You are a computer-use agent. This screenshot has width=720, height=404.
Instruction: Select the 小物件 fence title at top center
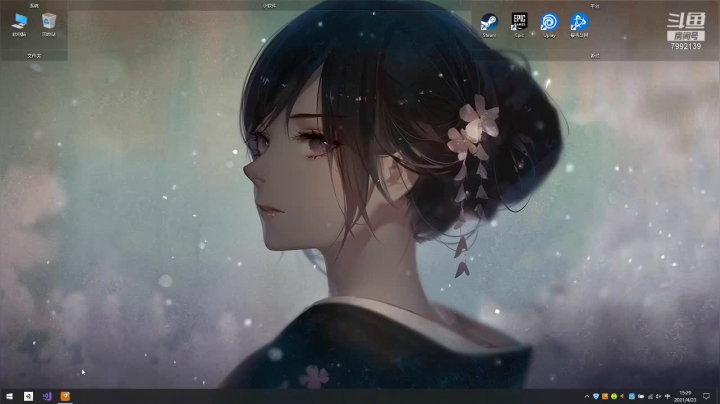(270, 6)
